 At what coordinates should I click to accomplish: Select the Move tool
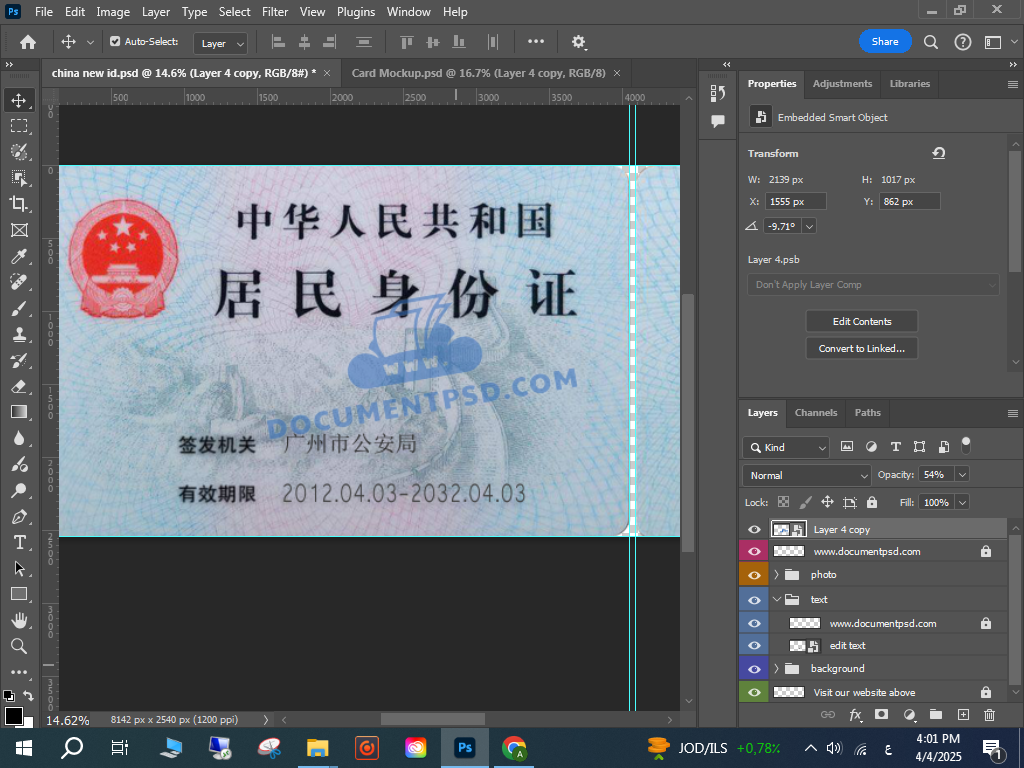tap(19, 100)
